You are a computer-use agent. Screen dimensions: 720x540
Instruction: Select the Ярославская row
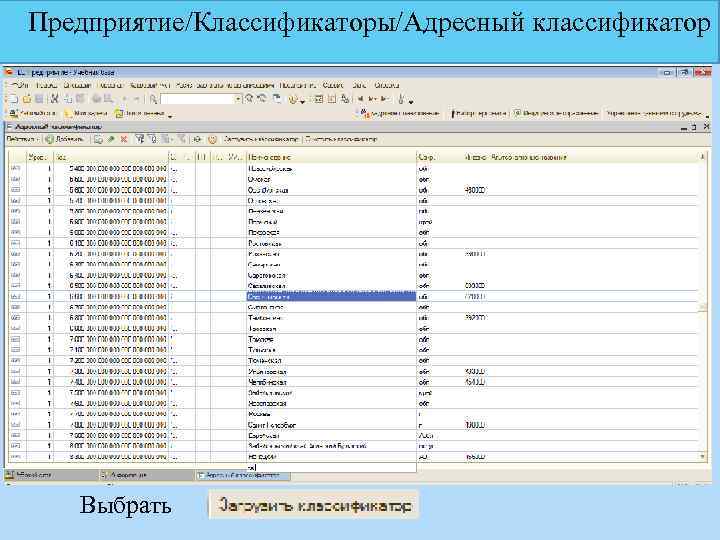pyautogui.click(x=354, y=403)
